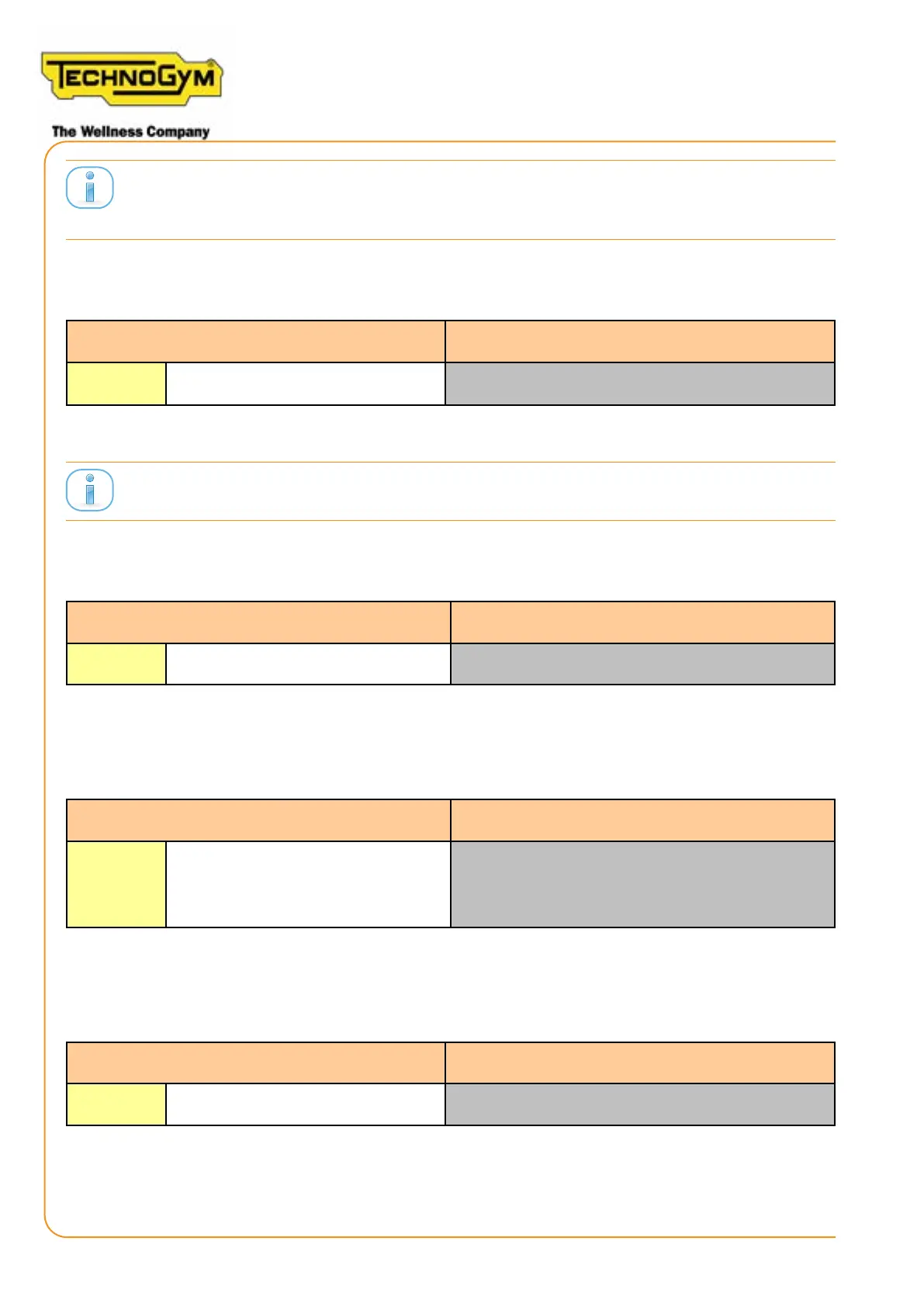
Task: Select right orange header of second table
Action: (642, 622)
